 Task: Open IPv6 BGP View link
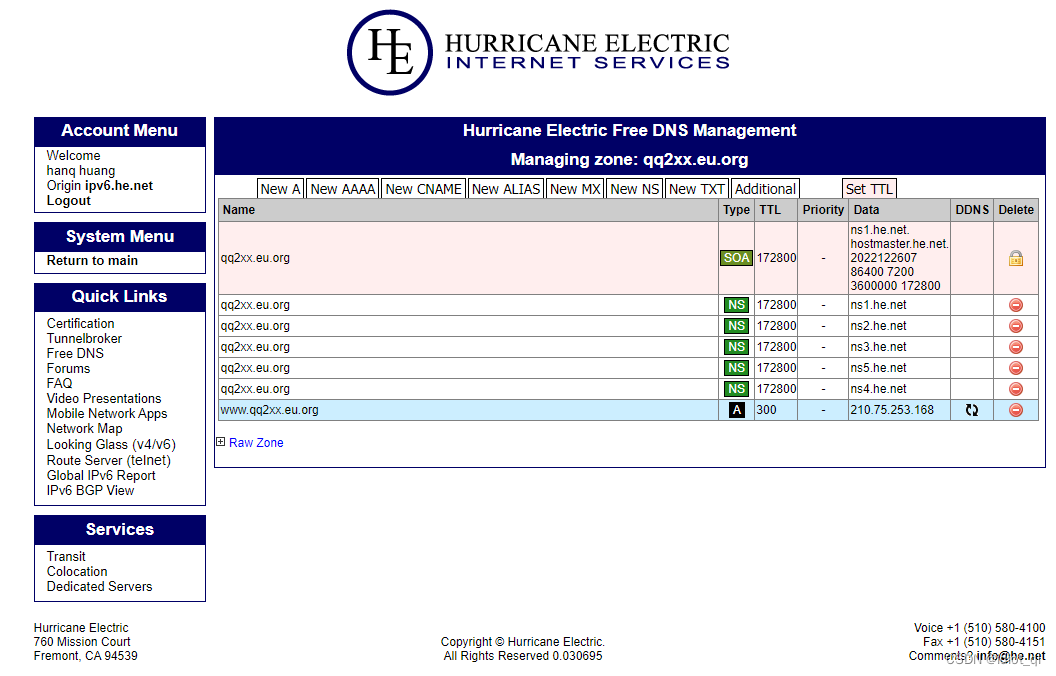[90, 490]
